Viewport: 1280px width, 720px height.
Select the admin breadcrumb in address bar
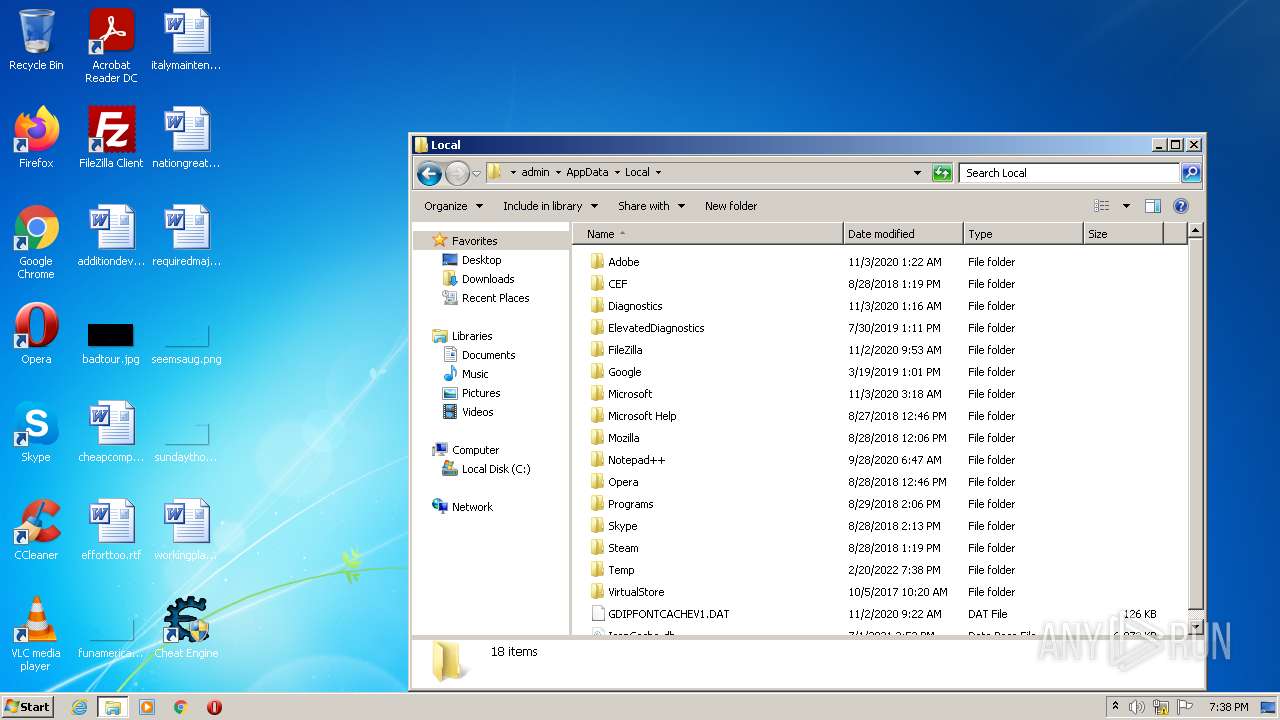click(x=535, y=172)
